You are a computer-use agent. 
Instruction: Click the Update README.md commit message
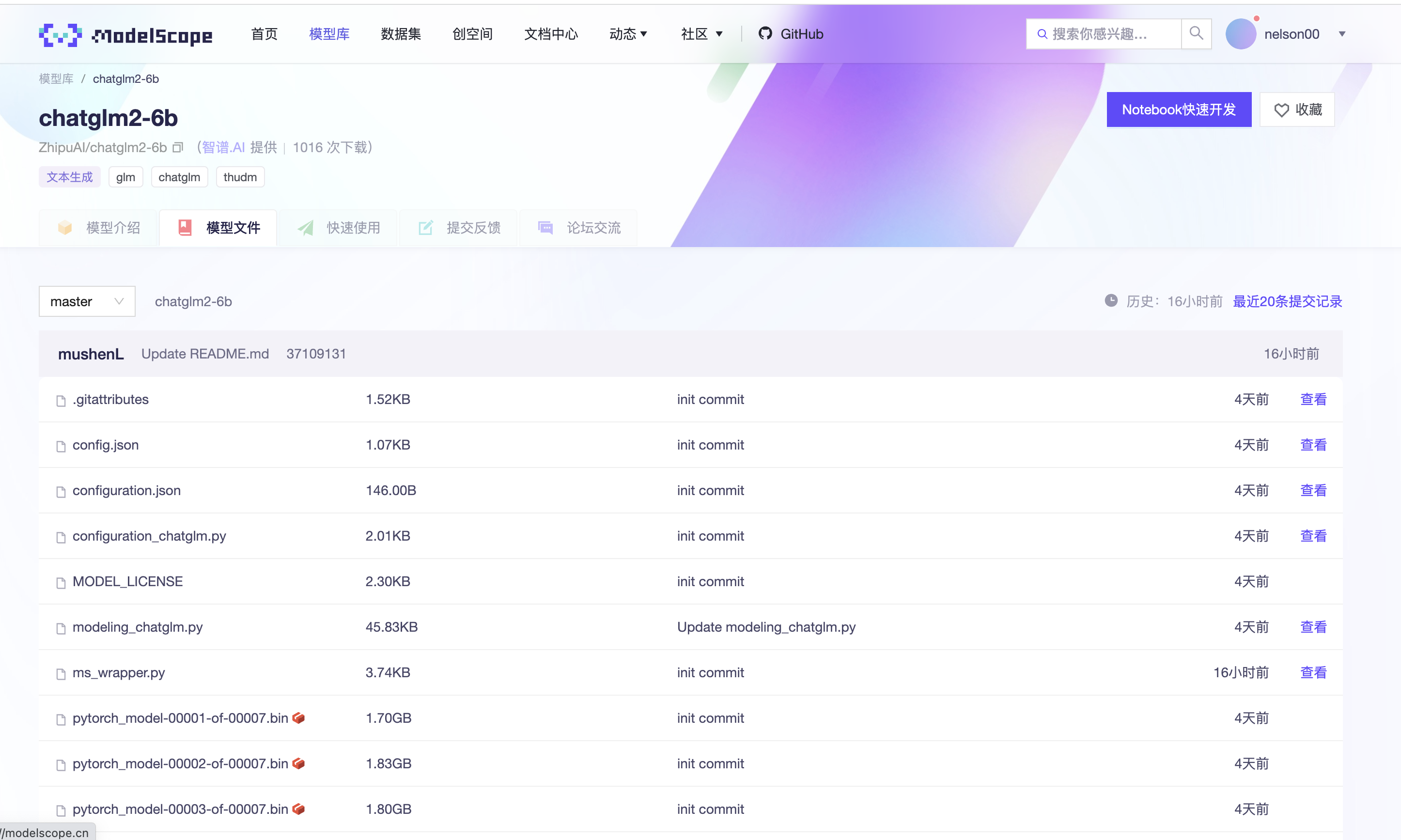[x=205, y=354]
